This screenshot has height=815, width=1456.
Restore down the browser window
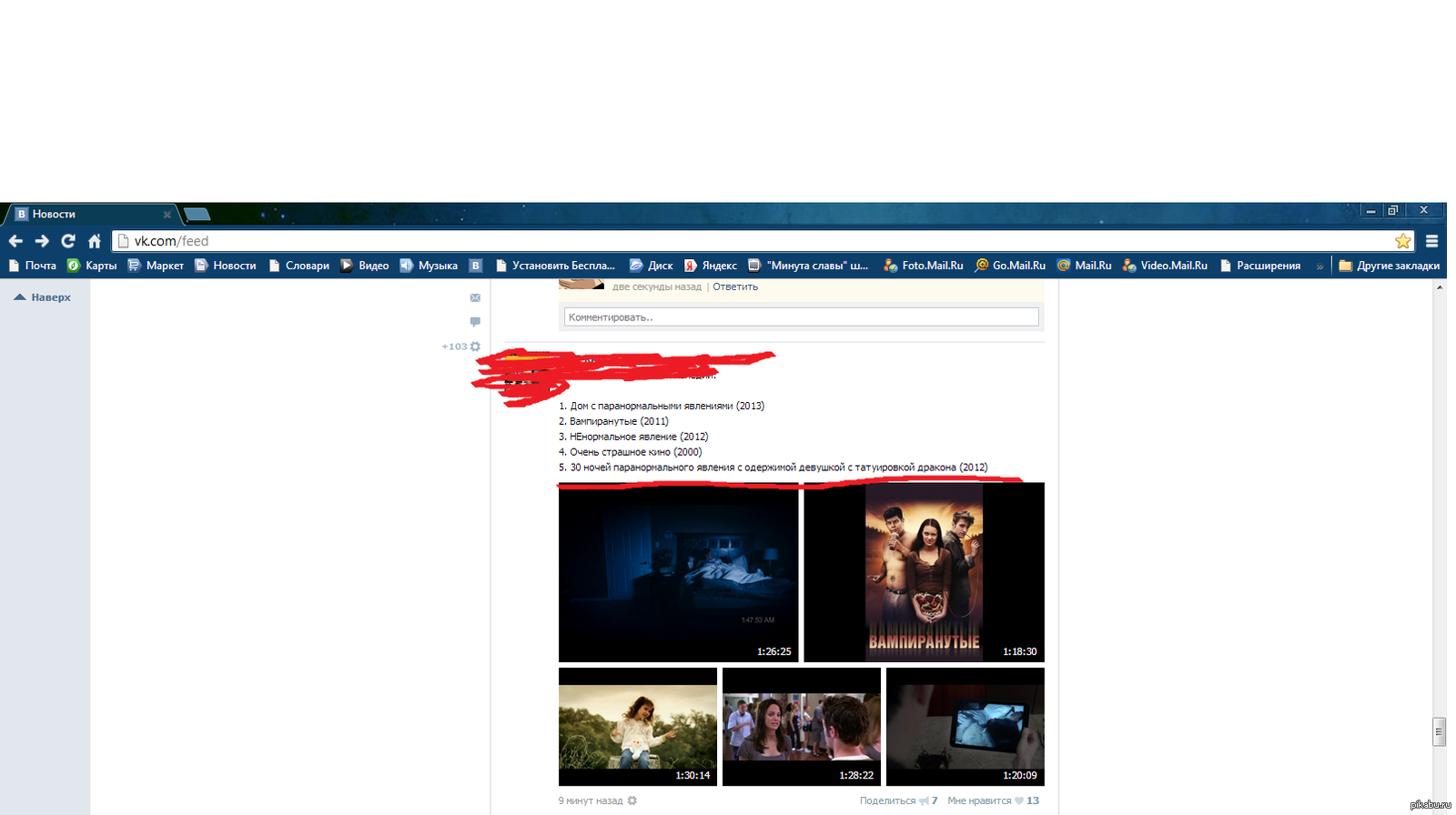point(1392,211)
